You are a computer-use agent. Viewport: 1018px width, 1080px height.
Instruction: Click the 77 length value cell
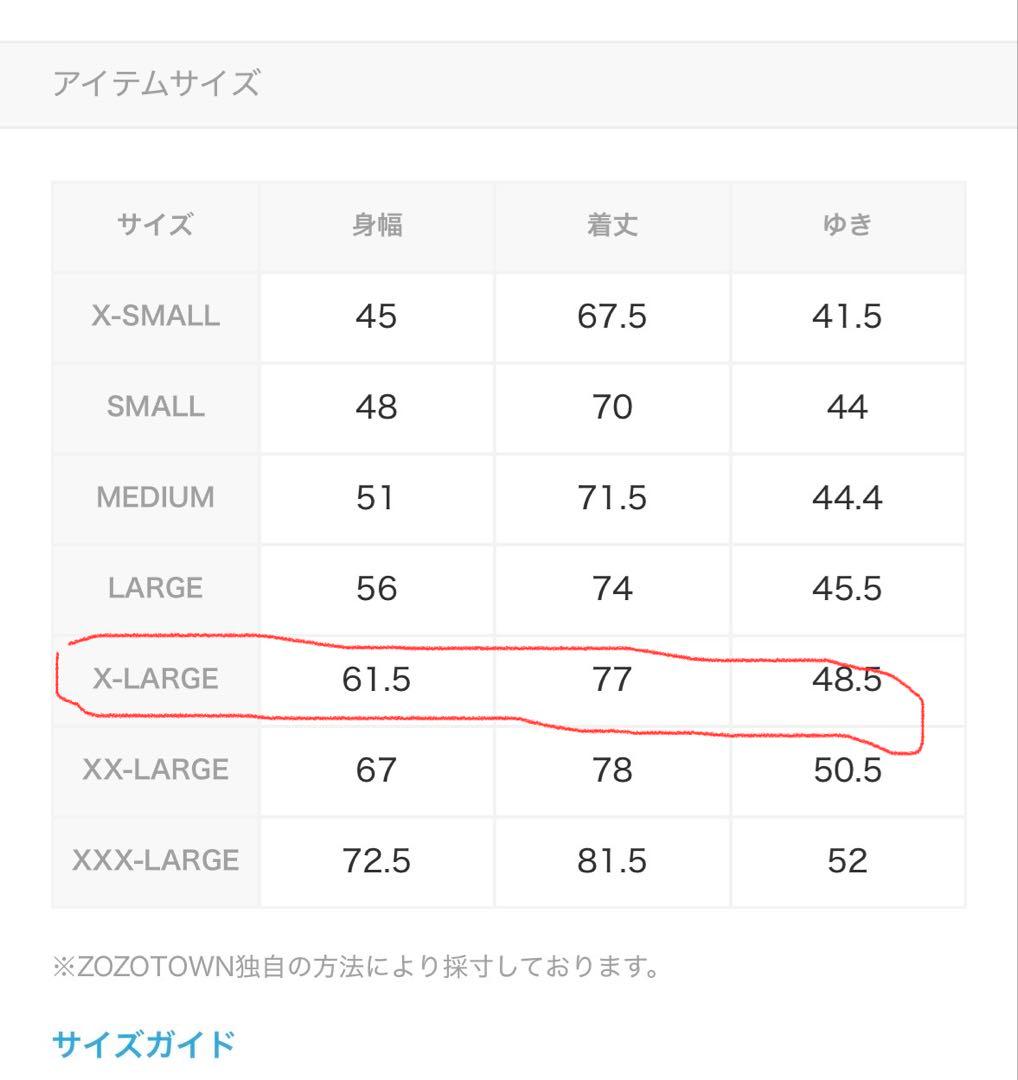point(611,679)
